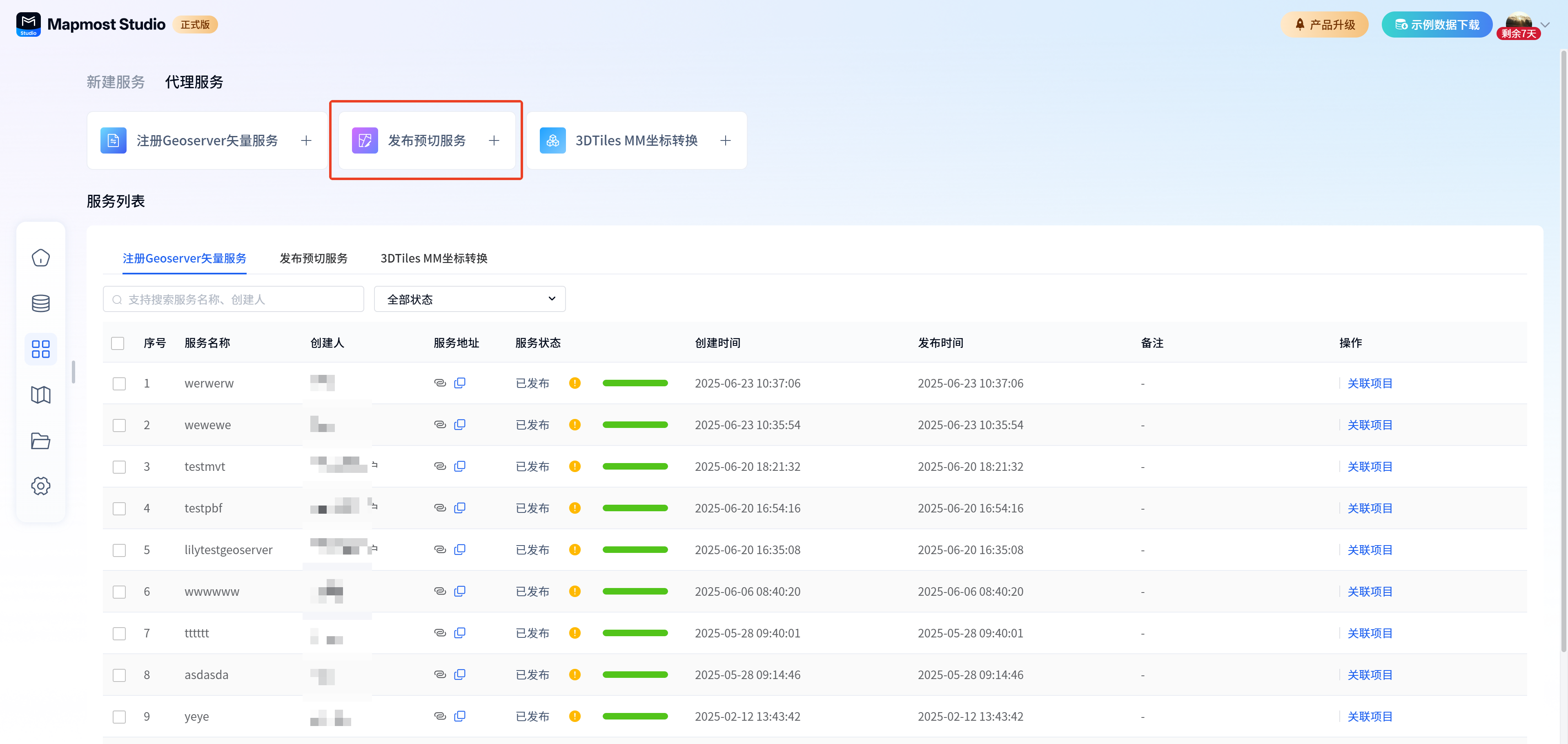Open the settings gear in sidebar
The height and width of the screenshot is (744, 1568).
coord(41,486)
